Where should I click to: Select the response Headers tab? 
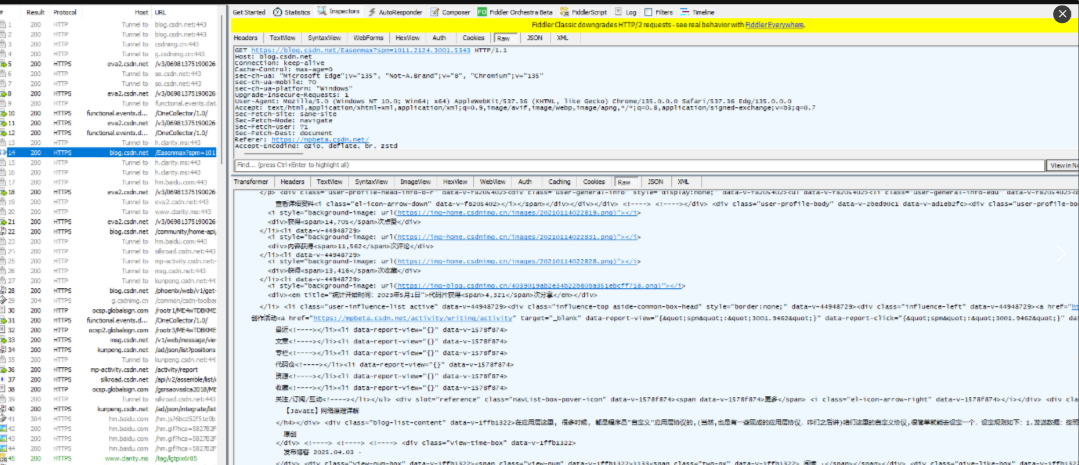(292, 182)
